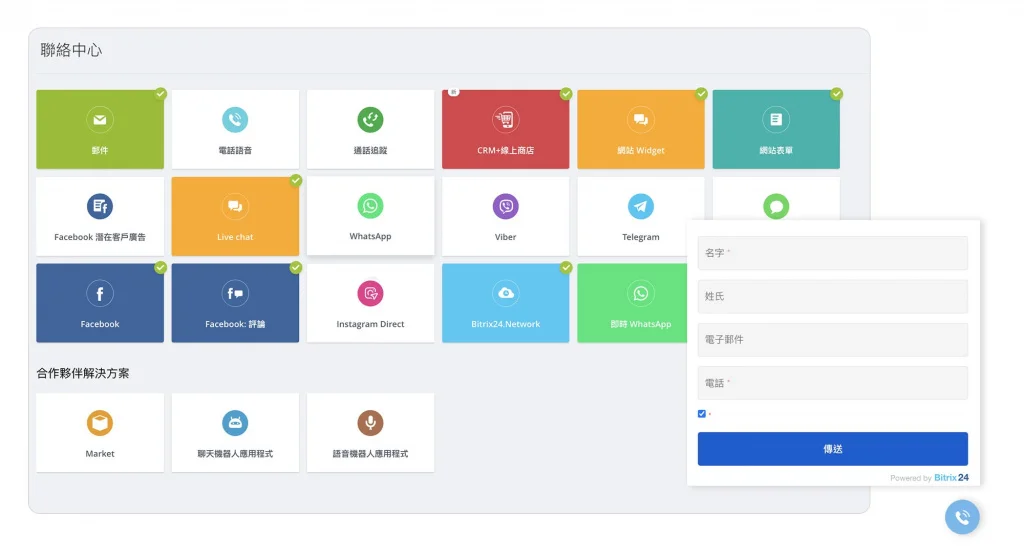
Task: Click the 合作夥伴解決方案 section heading
Action: 83,373
